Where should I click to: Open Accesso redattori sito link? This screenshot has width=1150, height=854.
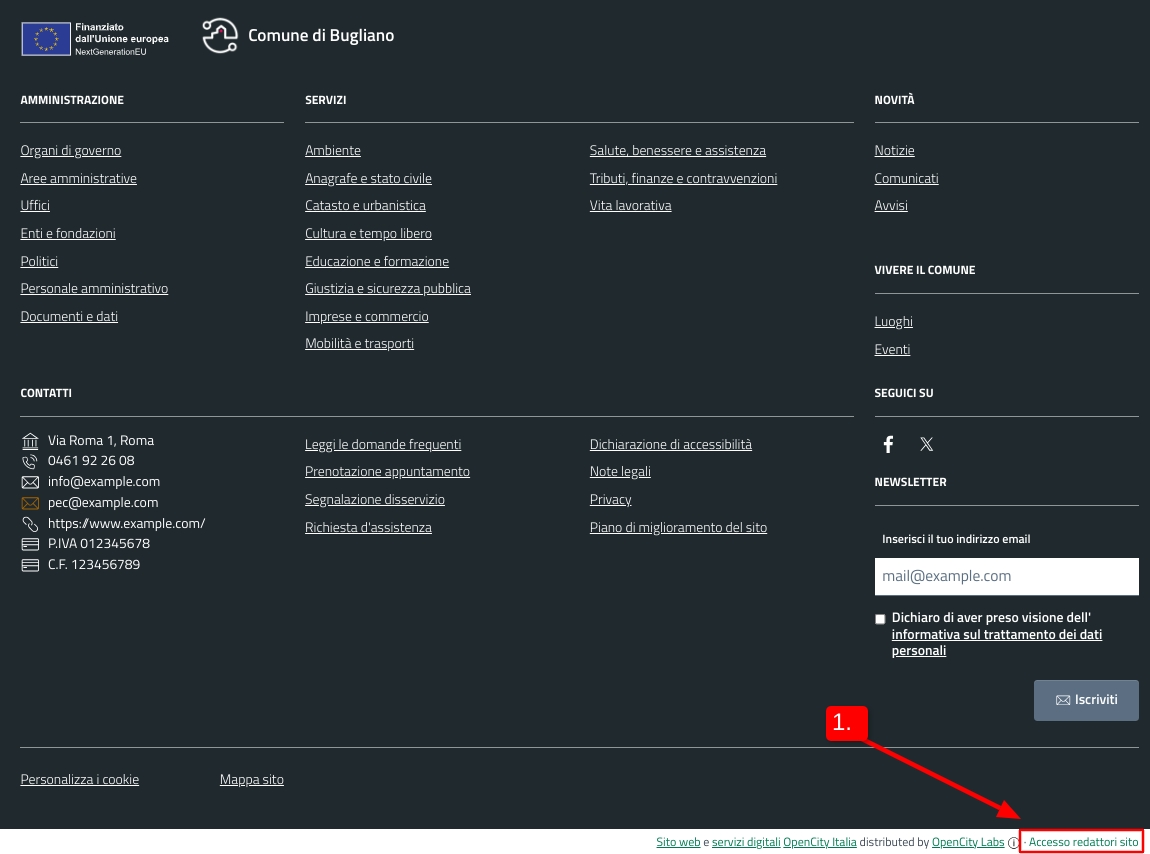(x=1083, y=842)
